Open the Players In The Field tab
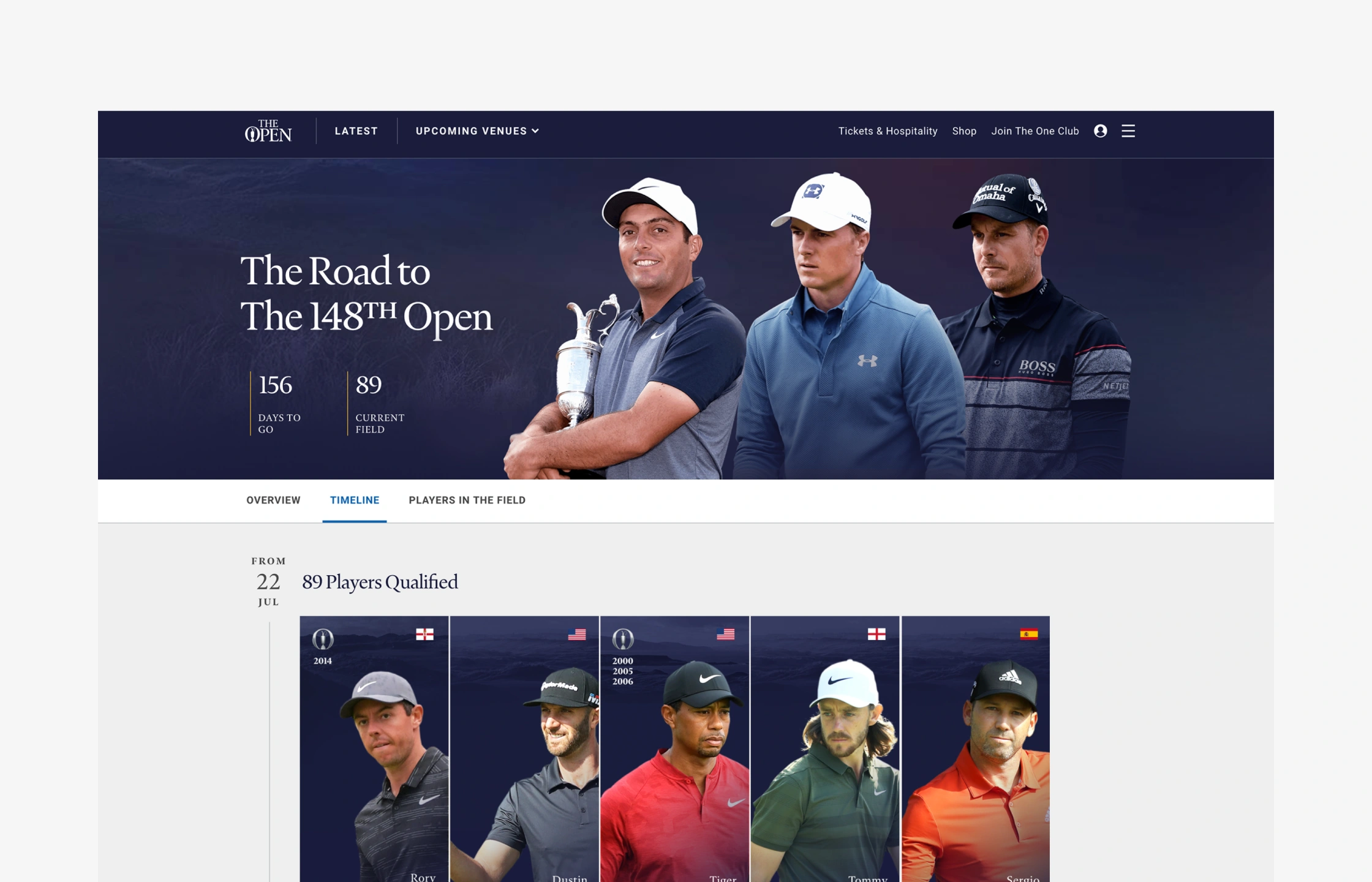1372x882 pixels. pos(467,500)
